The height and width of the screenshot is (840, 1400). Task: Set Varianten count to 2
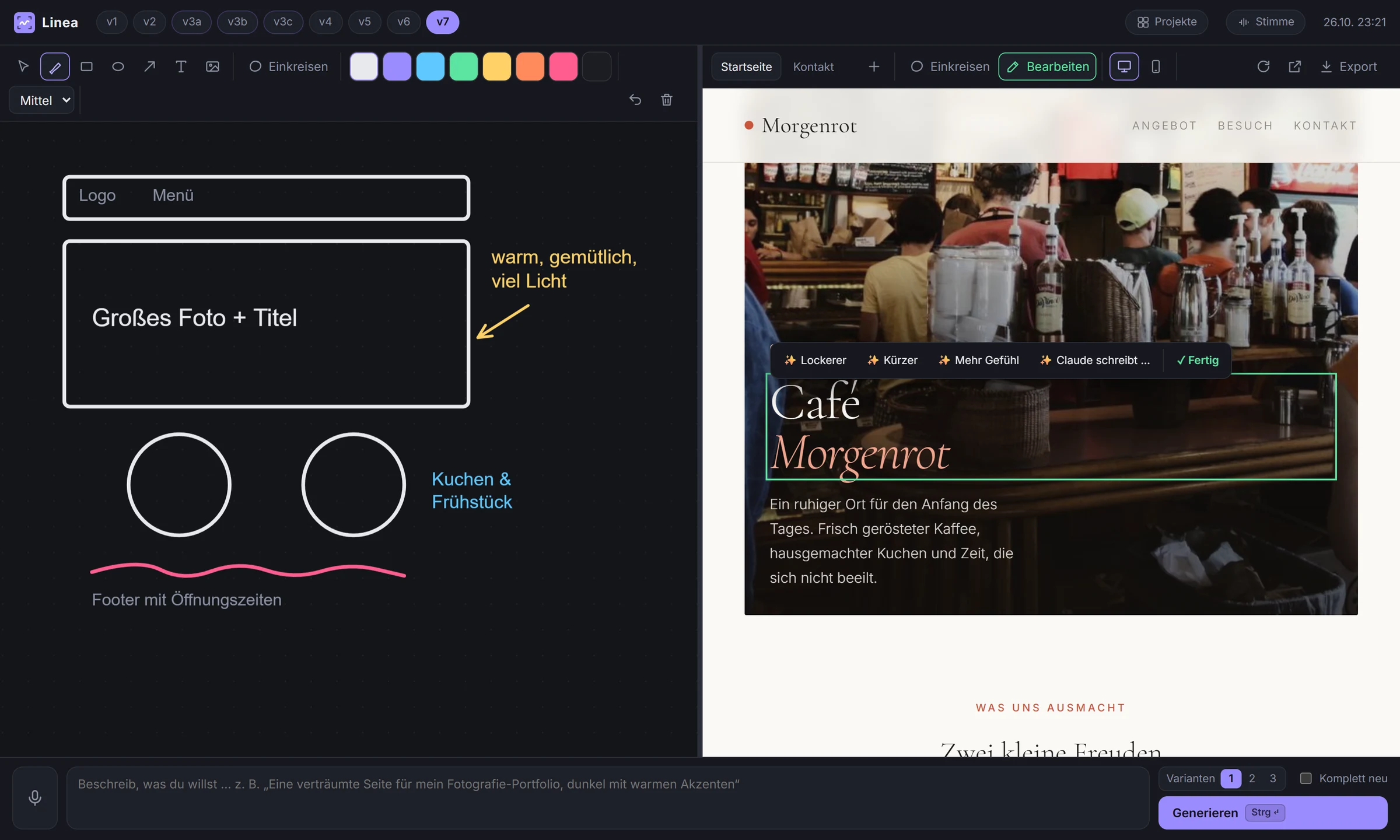coord(1252,778)
